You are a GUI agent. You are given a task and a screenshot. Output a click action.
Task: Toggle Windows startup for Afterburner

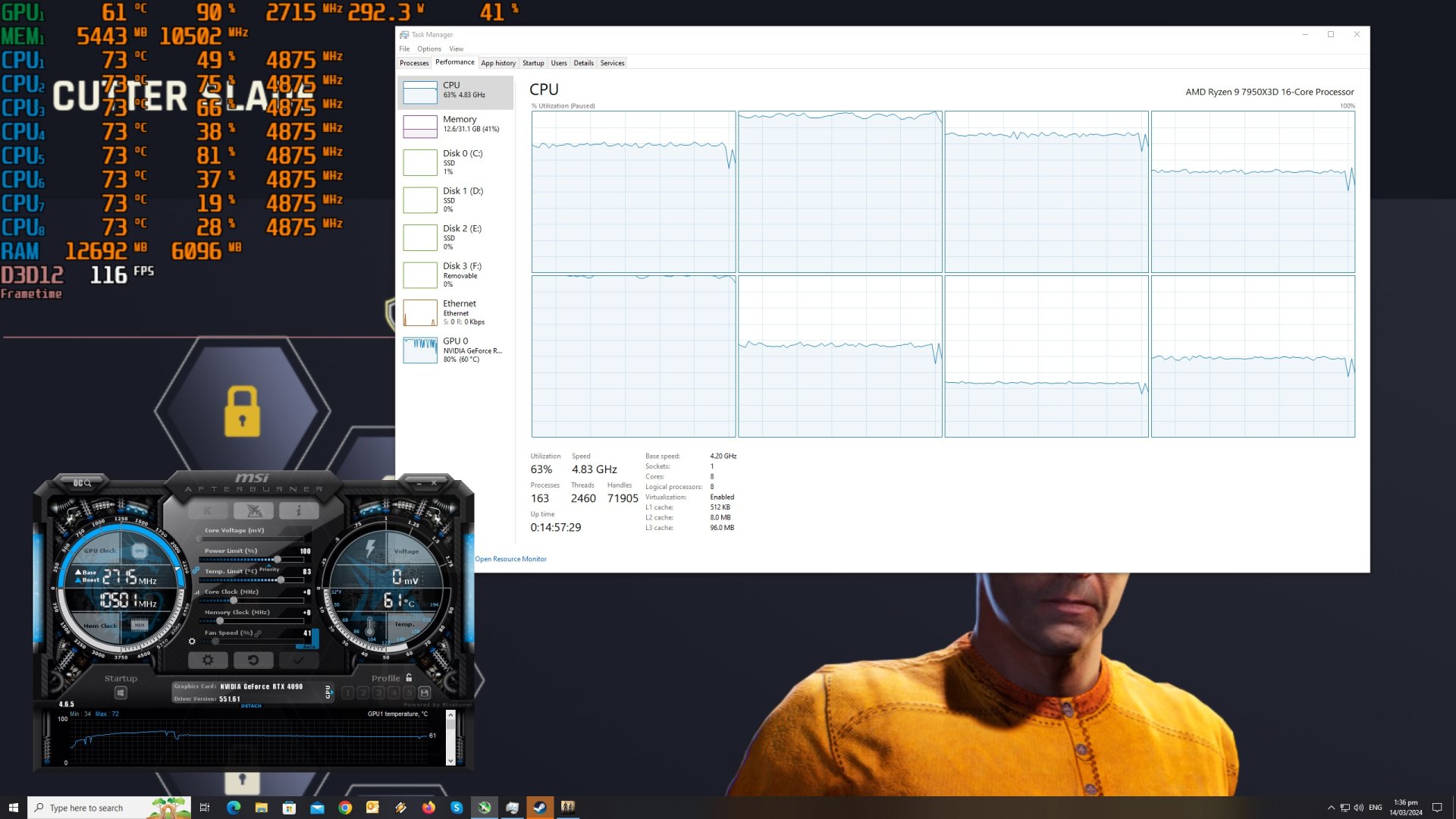121,692
